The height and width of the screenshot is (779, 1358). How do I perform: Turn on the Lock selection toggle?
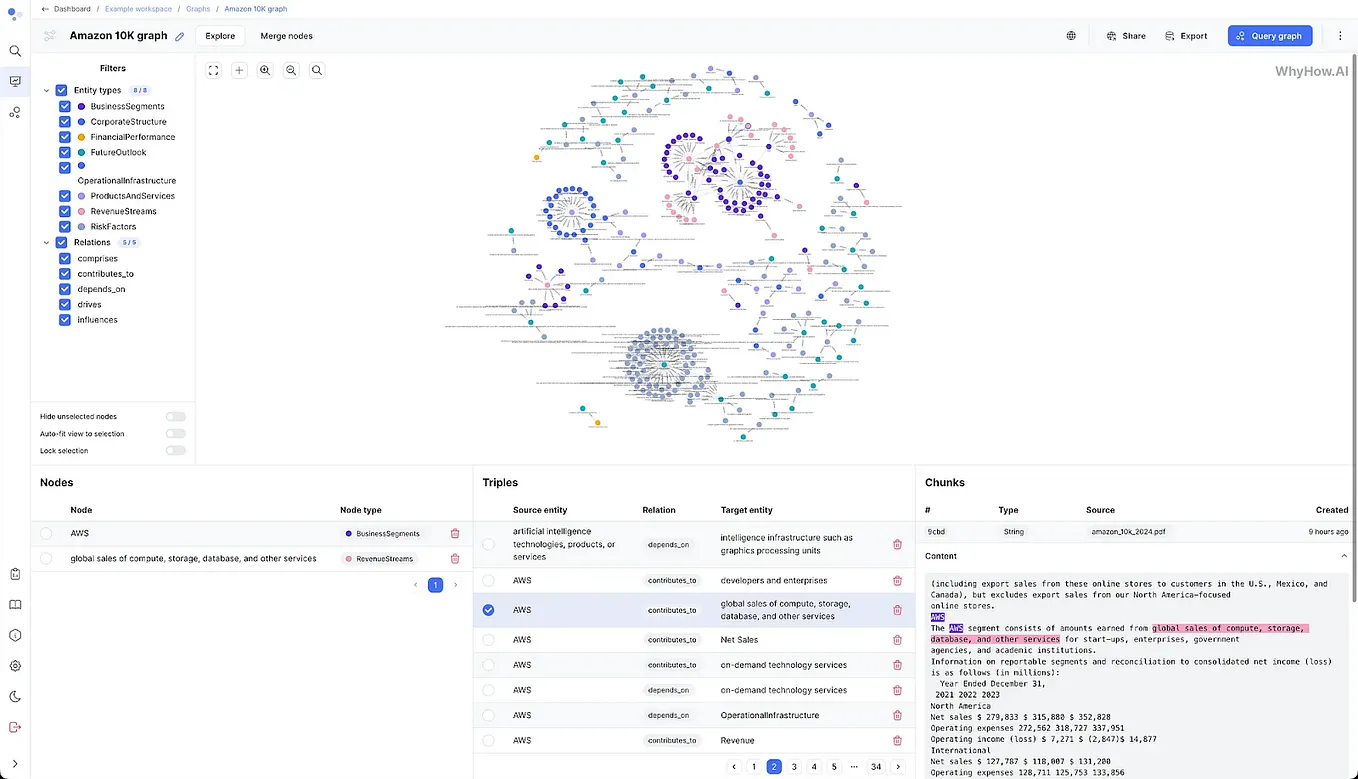175,450
